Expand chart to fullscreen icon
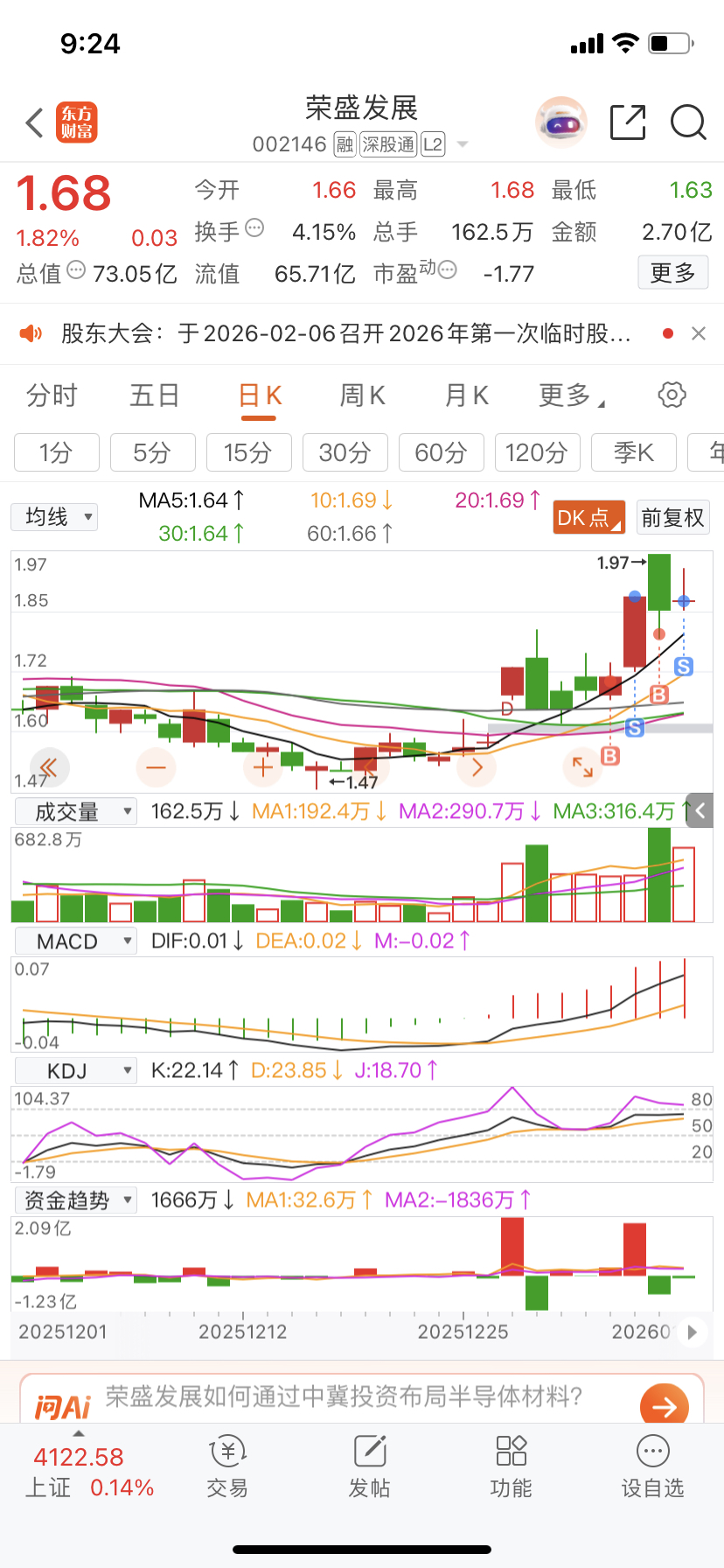The width and height of the screenshot is (724, 1568). pyautogui.click(x=582, y=767)
